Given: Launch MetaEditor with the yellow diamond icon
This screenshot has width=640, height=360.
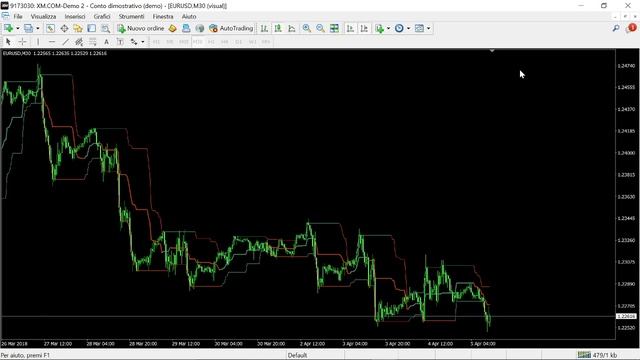Looking at the screenshot, I should point(173,28).
